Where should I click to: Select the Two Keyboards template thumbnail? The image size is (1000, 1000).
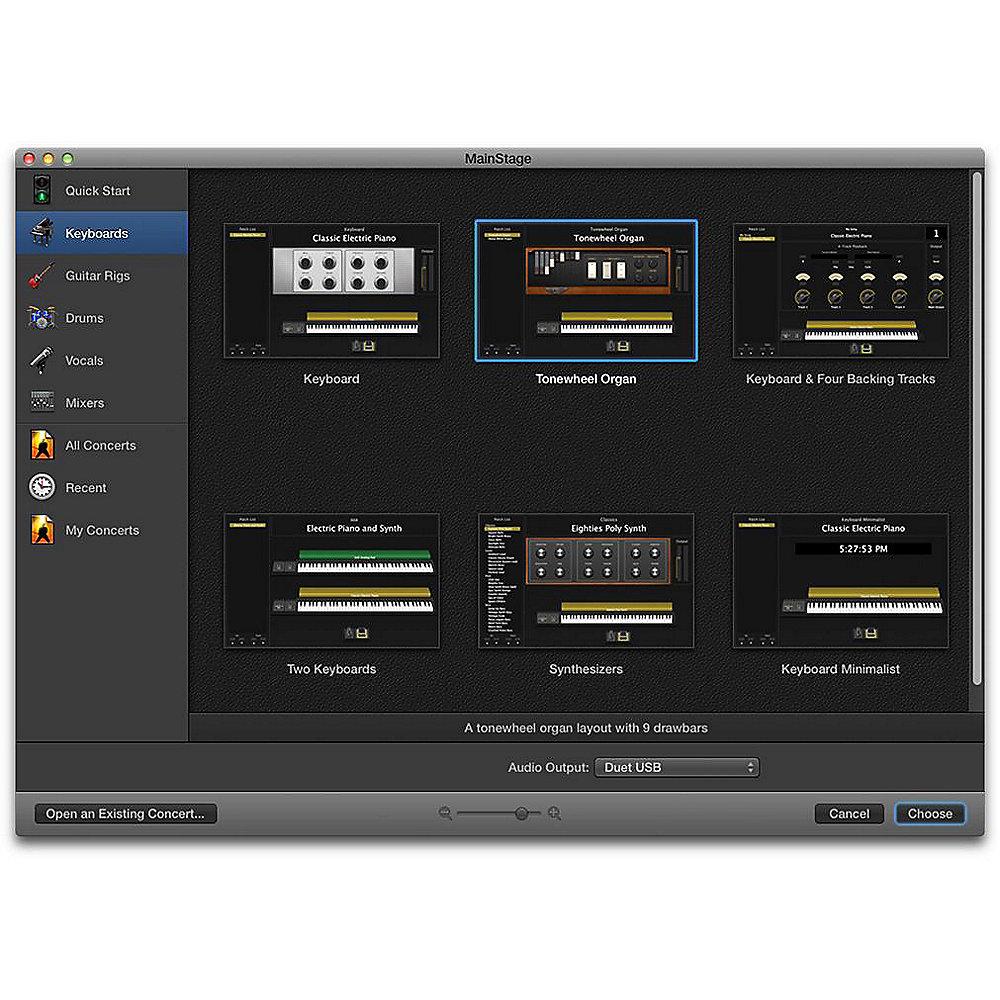coord(331,580)
